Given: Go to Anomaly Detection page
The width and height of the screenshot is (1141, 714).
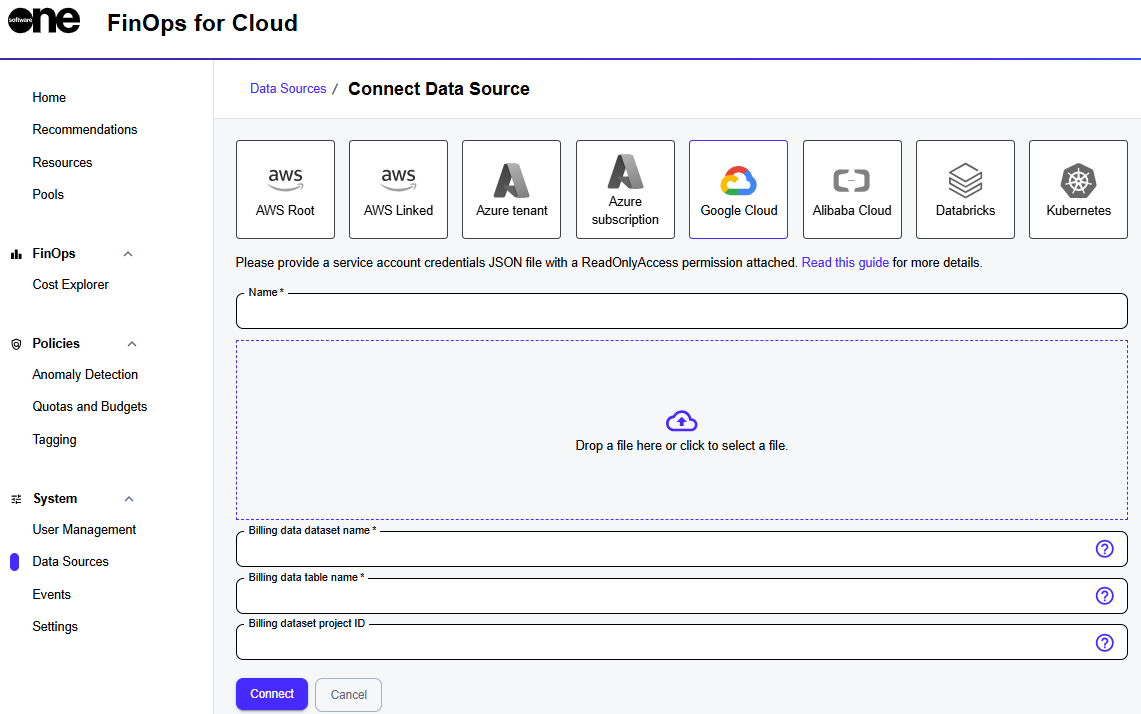Looking at the screenshot, I should click(x=85, y=375).
